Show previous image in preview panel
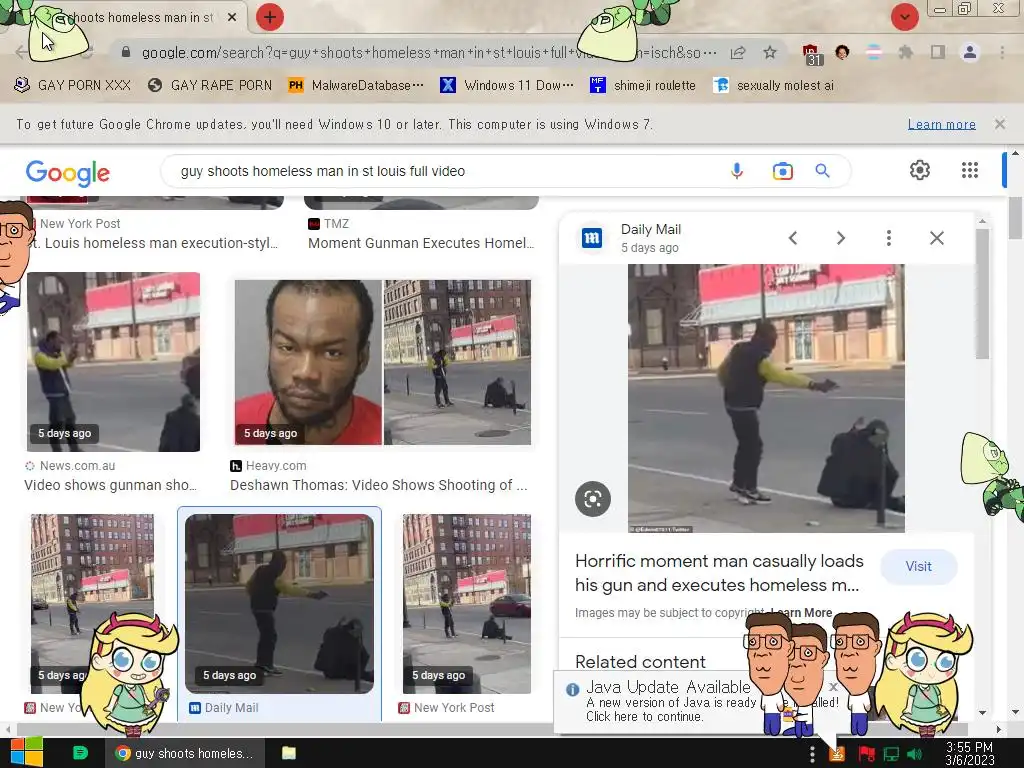 [793, 238]
